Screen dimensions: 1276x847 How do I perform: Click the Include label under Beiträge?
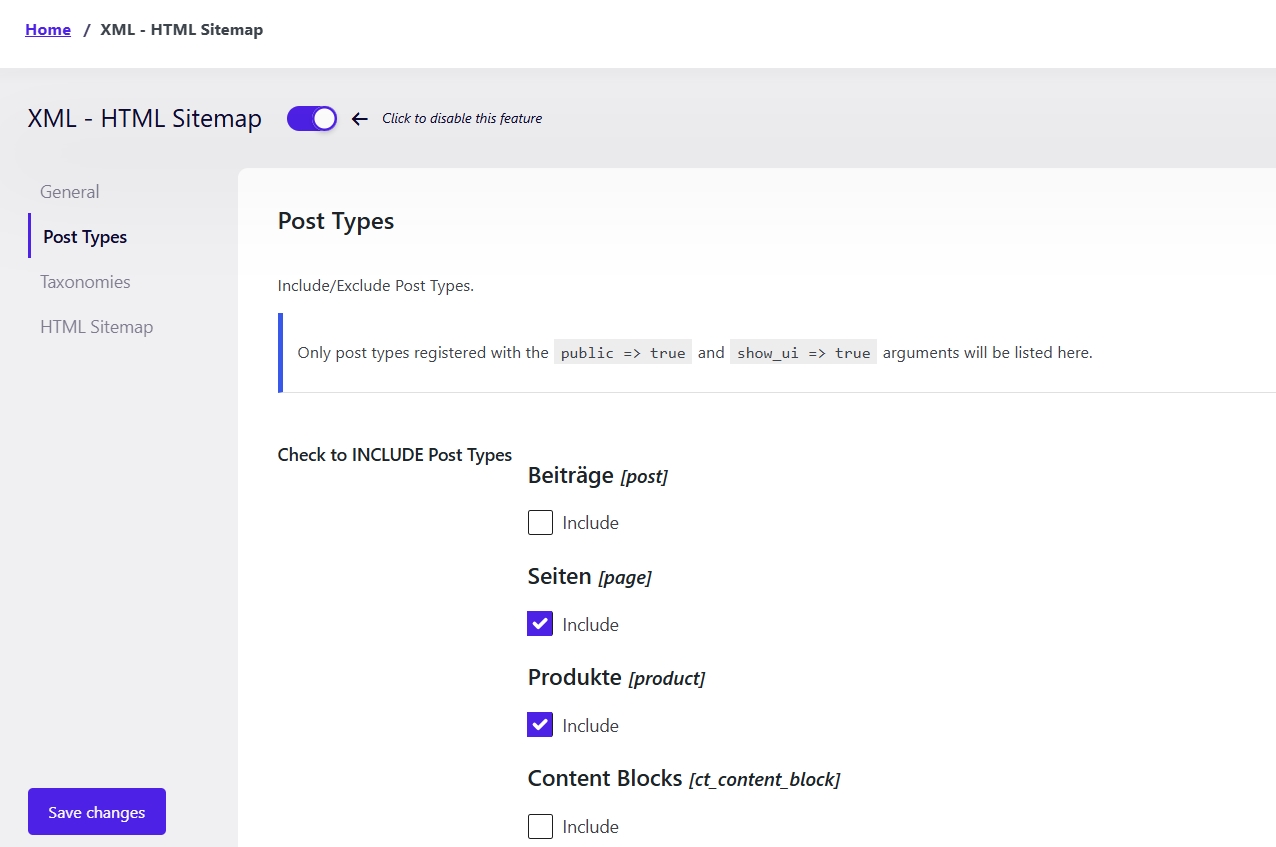[x=590, y=523]
